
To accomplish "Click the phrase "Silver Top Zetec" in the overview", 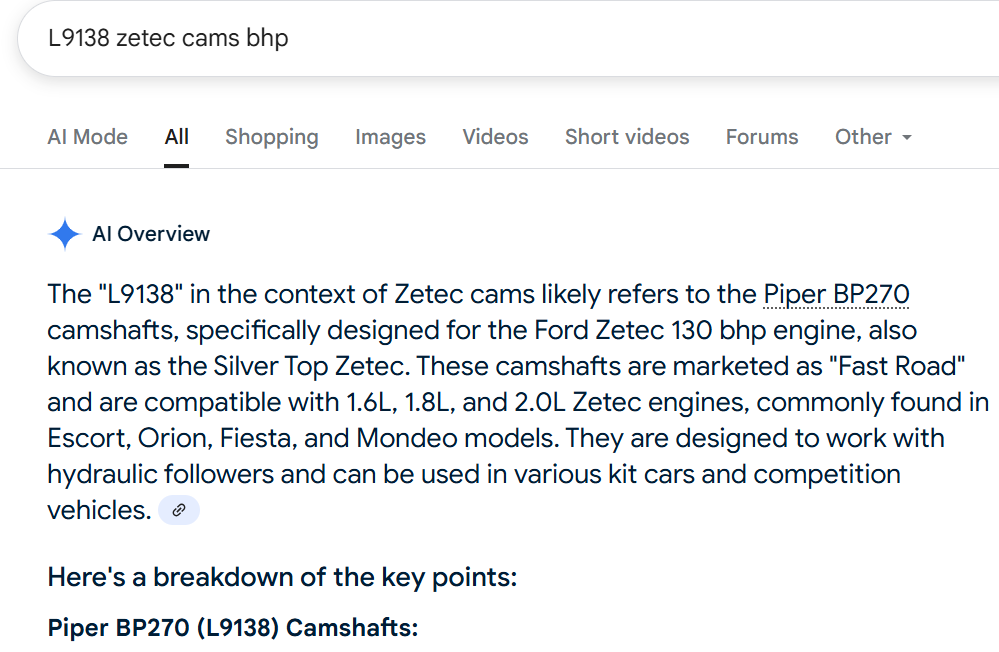I will 308,366.
